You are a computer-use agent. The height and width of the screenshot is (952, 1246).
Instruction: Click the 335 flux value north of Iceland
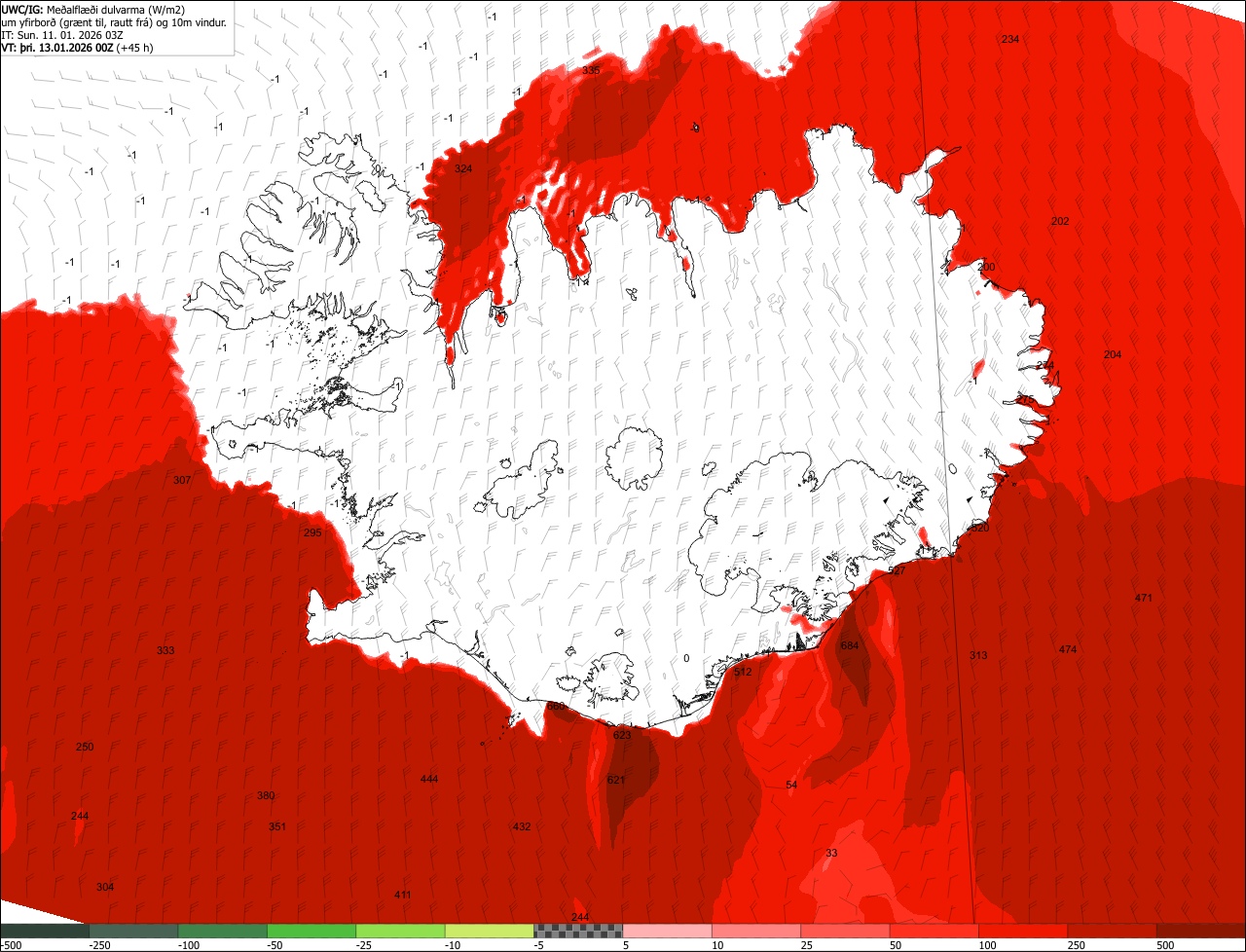click(x=591, y=71)
